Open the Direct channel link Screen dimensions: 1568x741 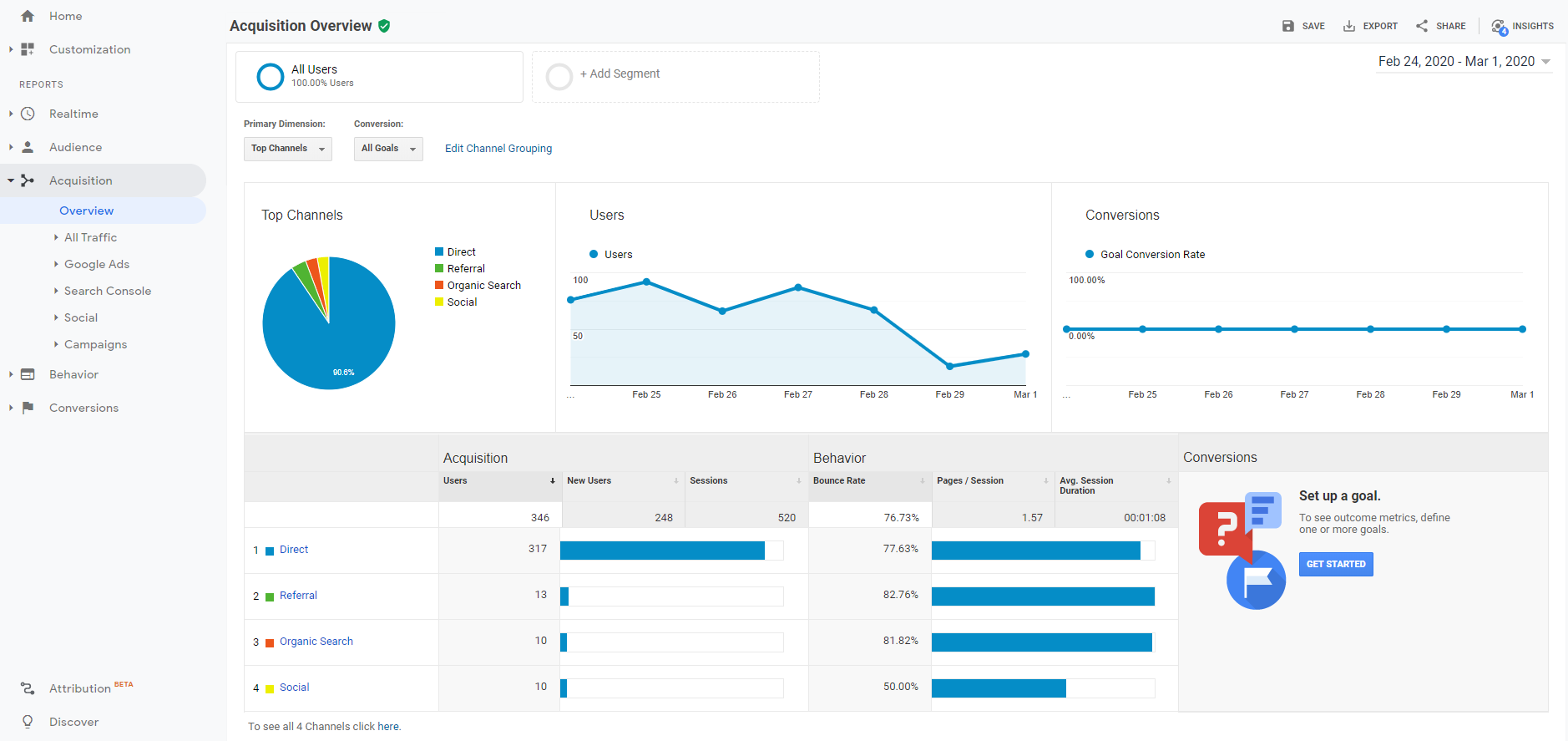pos(294,550)
